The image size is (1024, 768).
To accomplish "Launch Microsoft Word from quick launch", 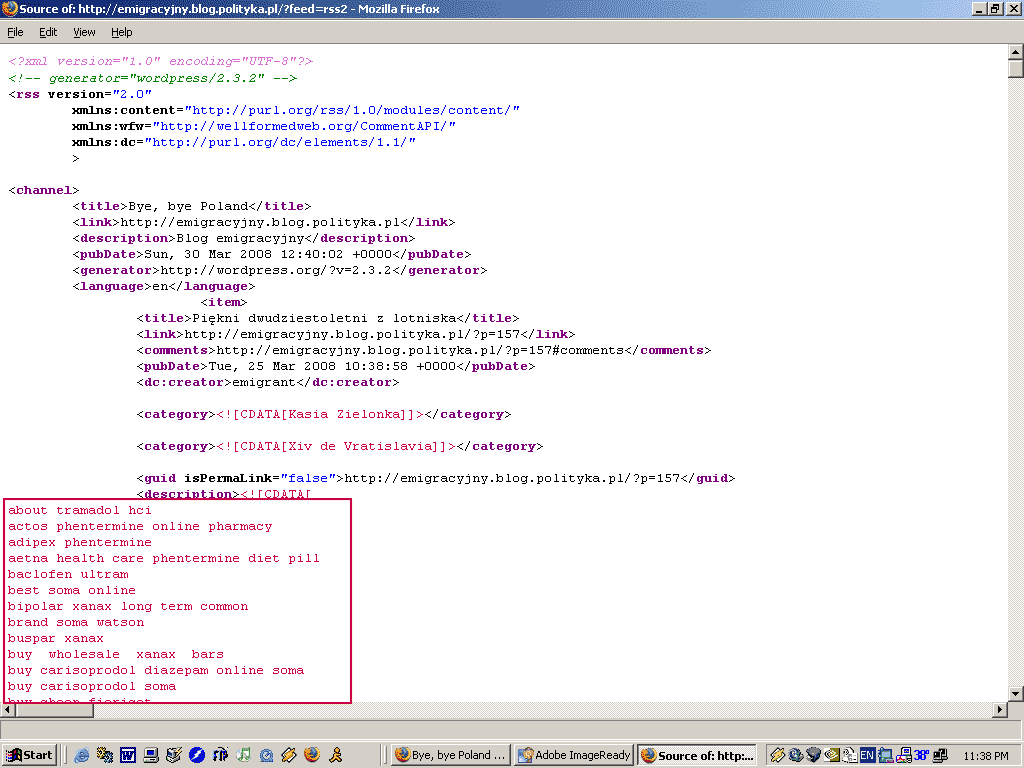I will (128, 755).
